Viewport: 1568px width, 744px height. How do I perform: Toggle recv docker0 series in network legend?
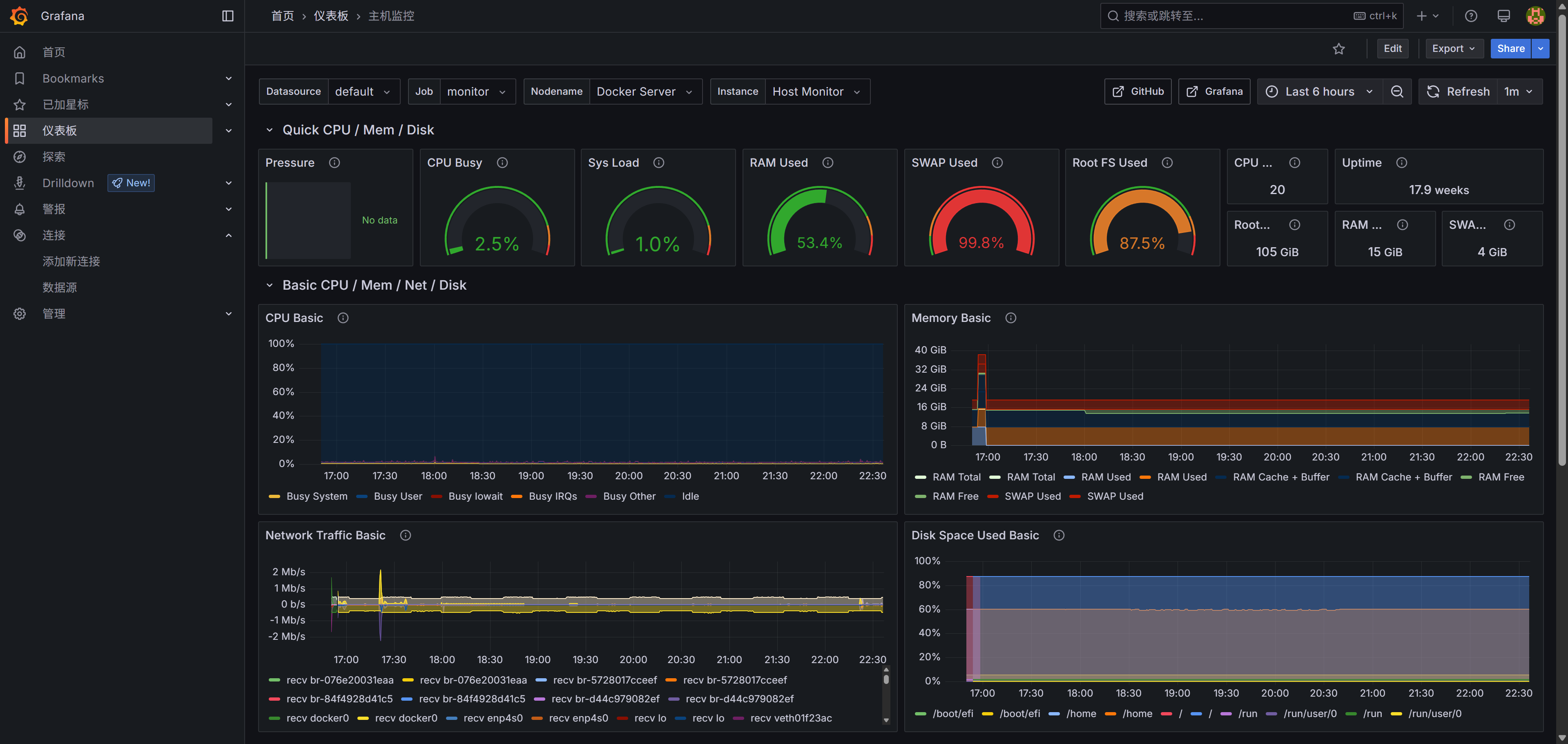click(x=317, y=718)
